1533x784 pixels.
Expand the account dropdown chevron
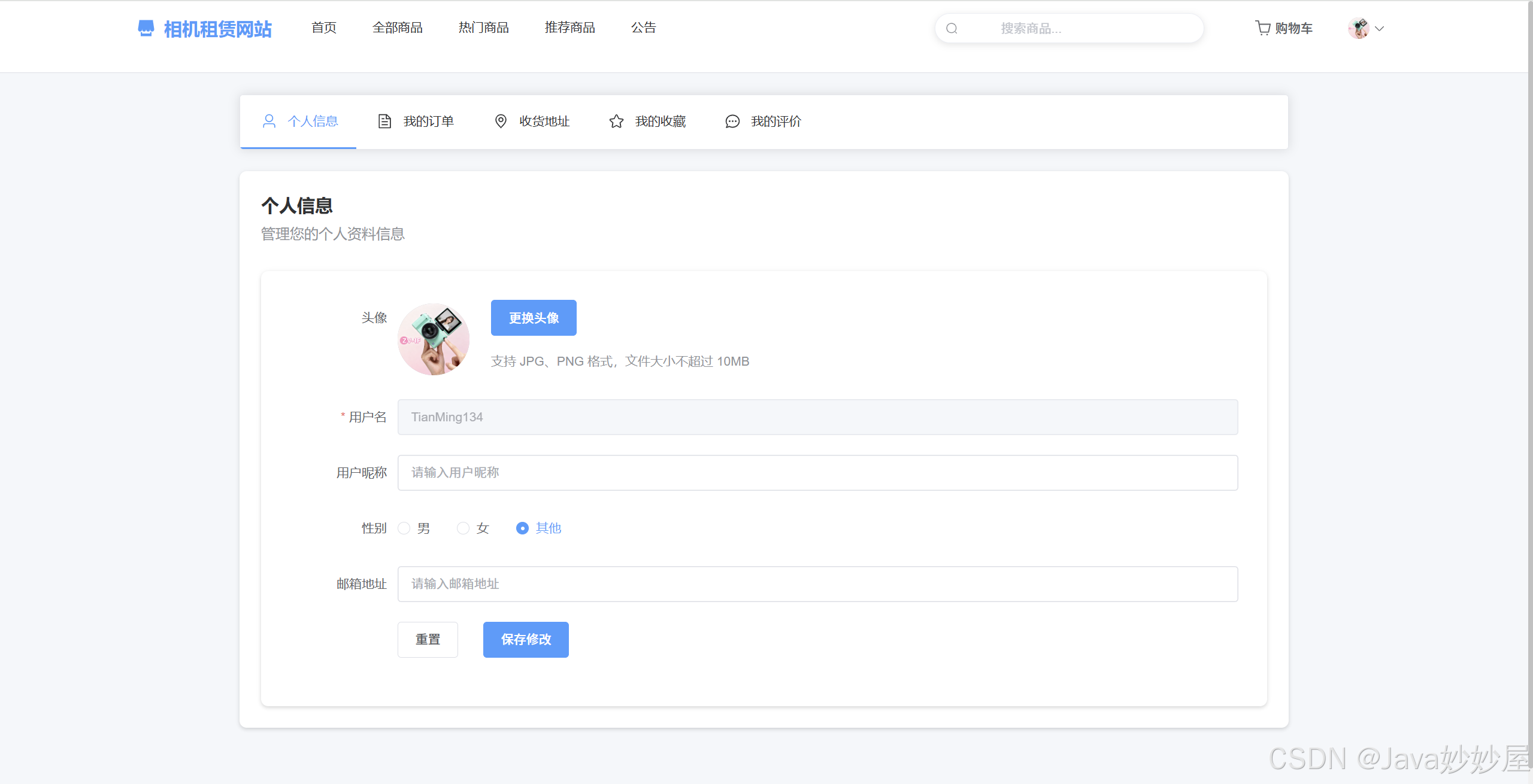(1379, 28)
